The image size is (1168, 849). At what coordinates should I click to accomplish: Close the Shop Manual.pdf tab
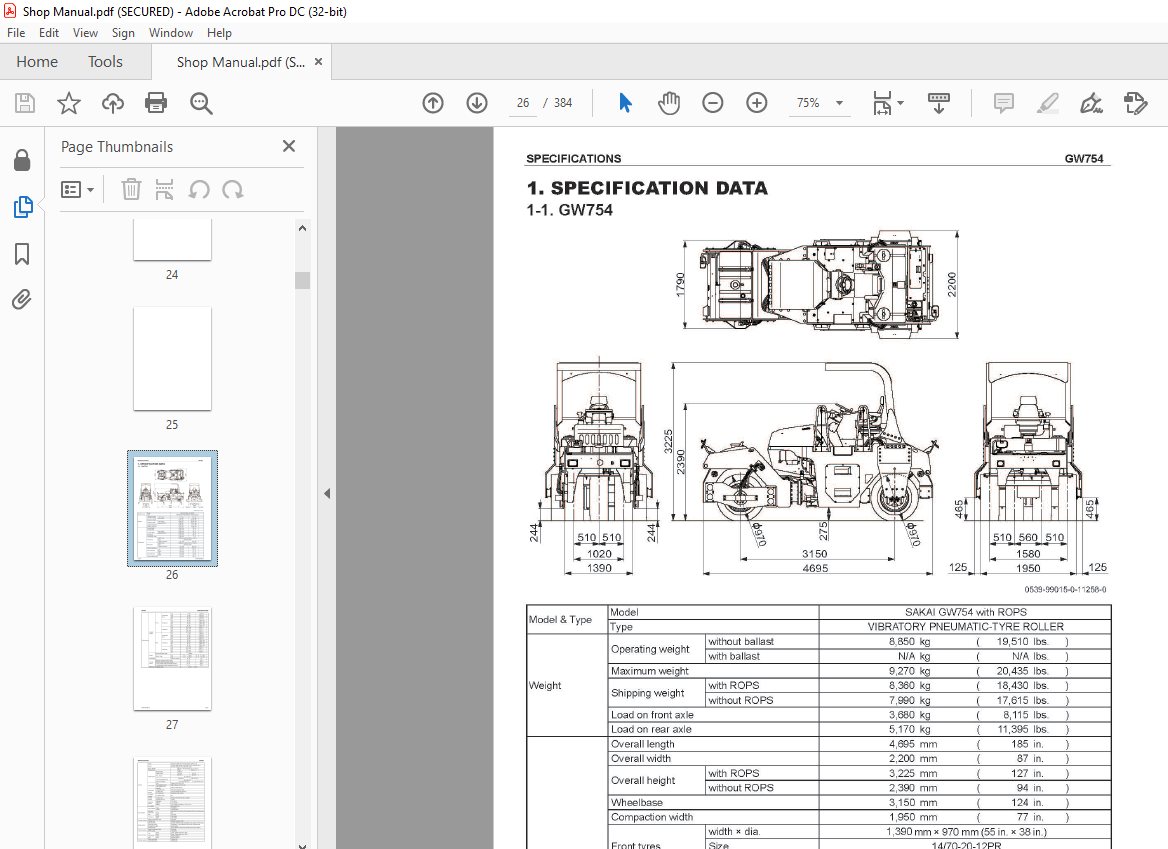coord(318,62)
